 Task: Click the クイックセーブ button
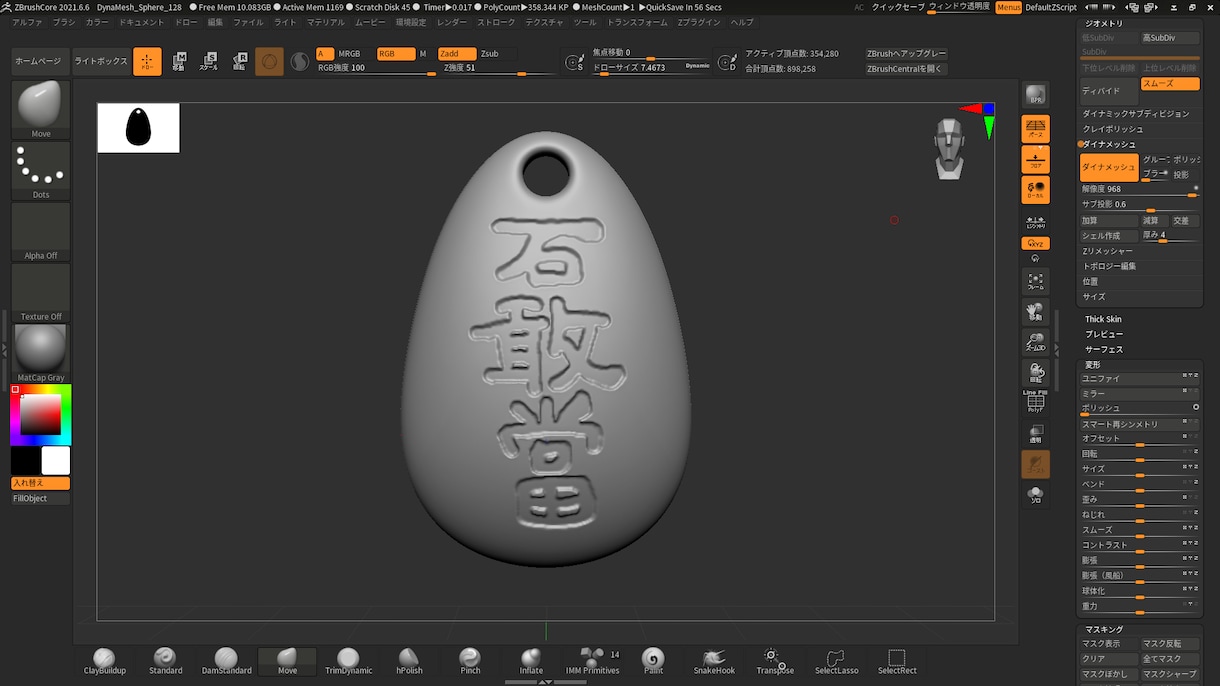pyautogui.click(x=897, y=7)
